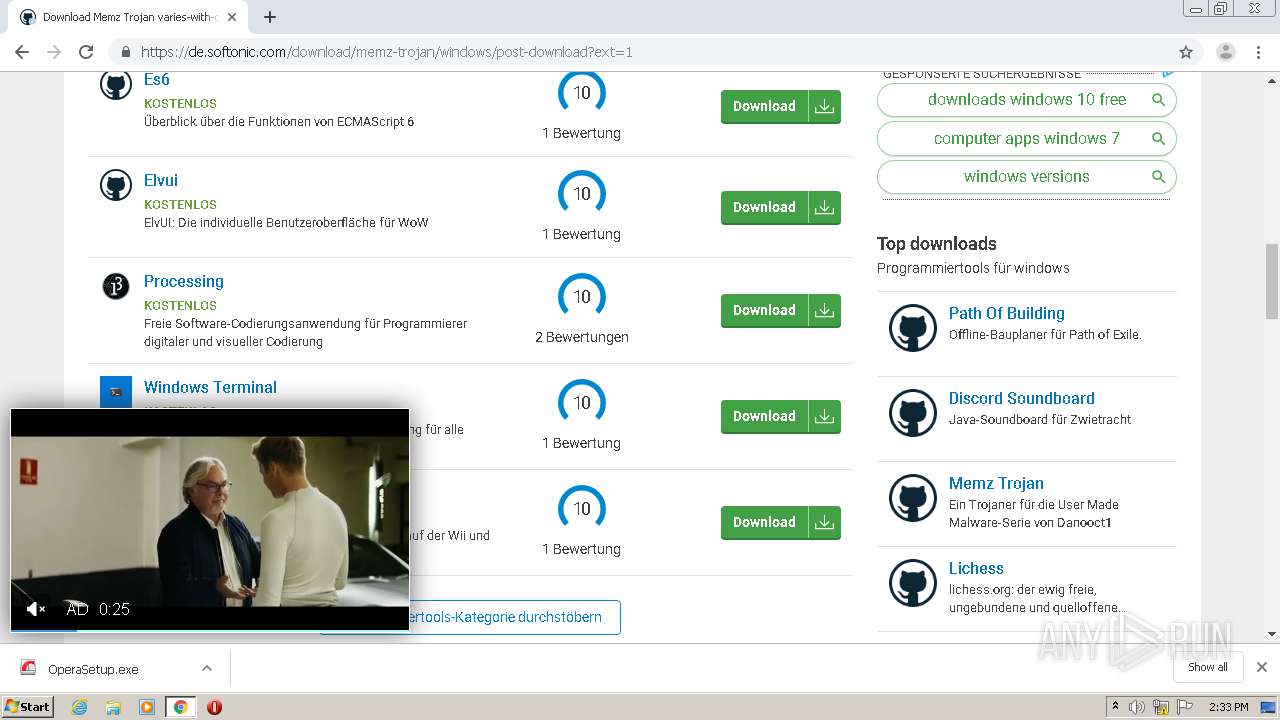Screen dimensions: 1280x720
Task: Show all downloads
Action: click(x=1208, y=668)
